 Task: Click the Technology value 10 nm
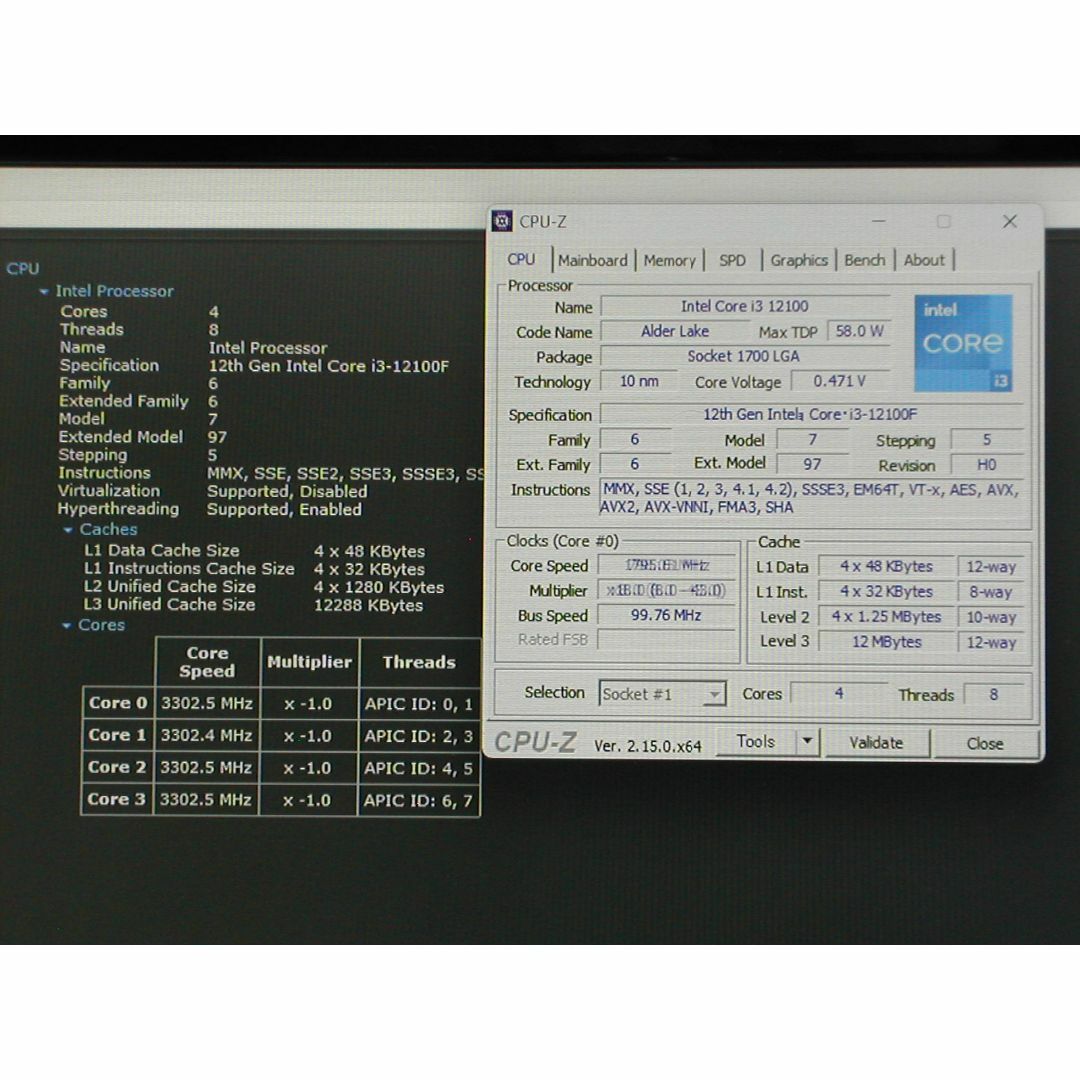point(639,381)
